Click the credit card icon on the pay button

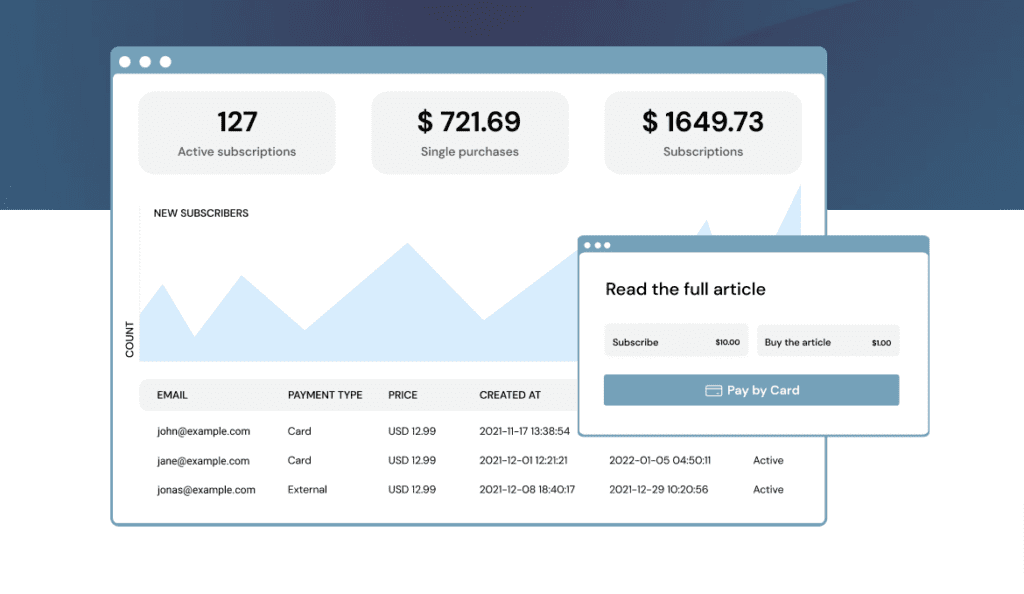coord(713,391)
